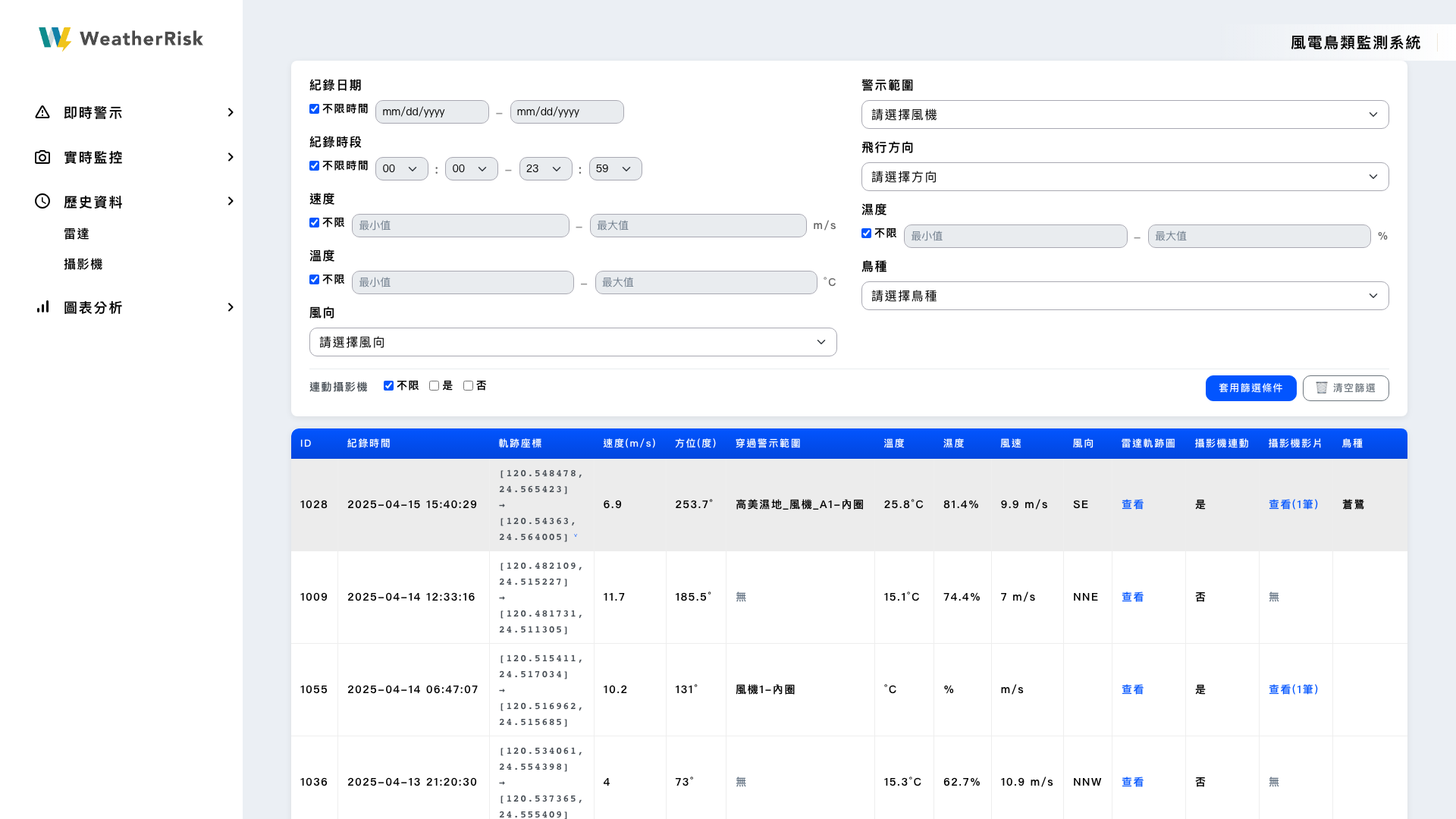Click the 溫度 最大值 input field
The width and height of the screenshot is (1456, 819).
[706, 282]
